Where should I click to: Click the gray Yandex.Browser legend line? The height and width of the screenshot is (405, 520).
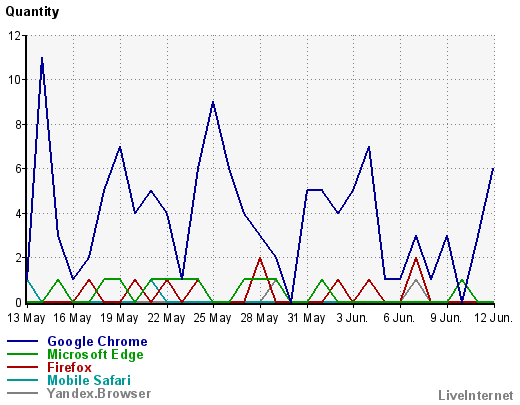(22, 393)
